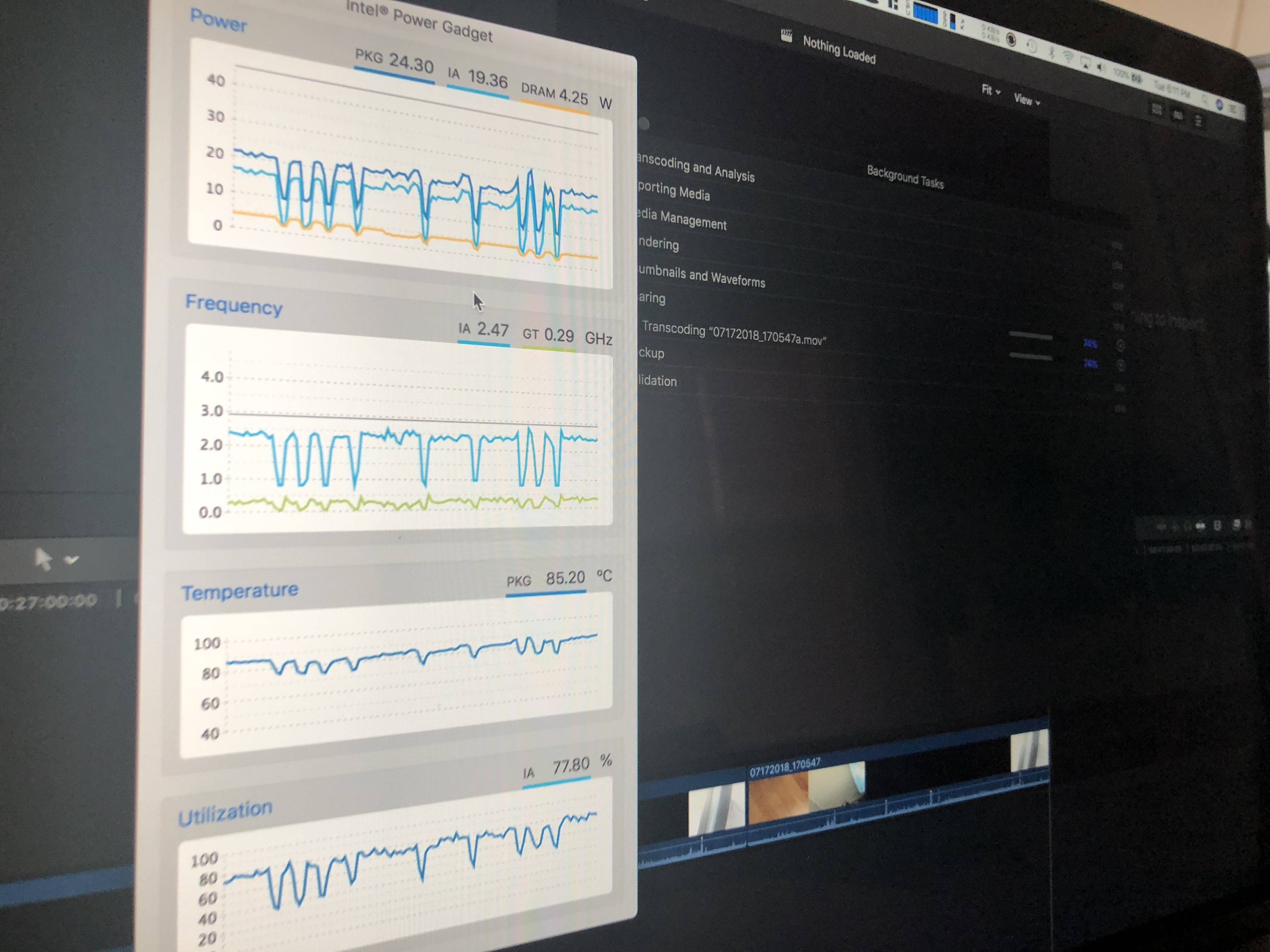Click the Wi-Fi menu bar icon
Image resolution: width=1270 pixels, height=952 pixels.
[1068, 57]
